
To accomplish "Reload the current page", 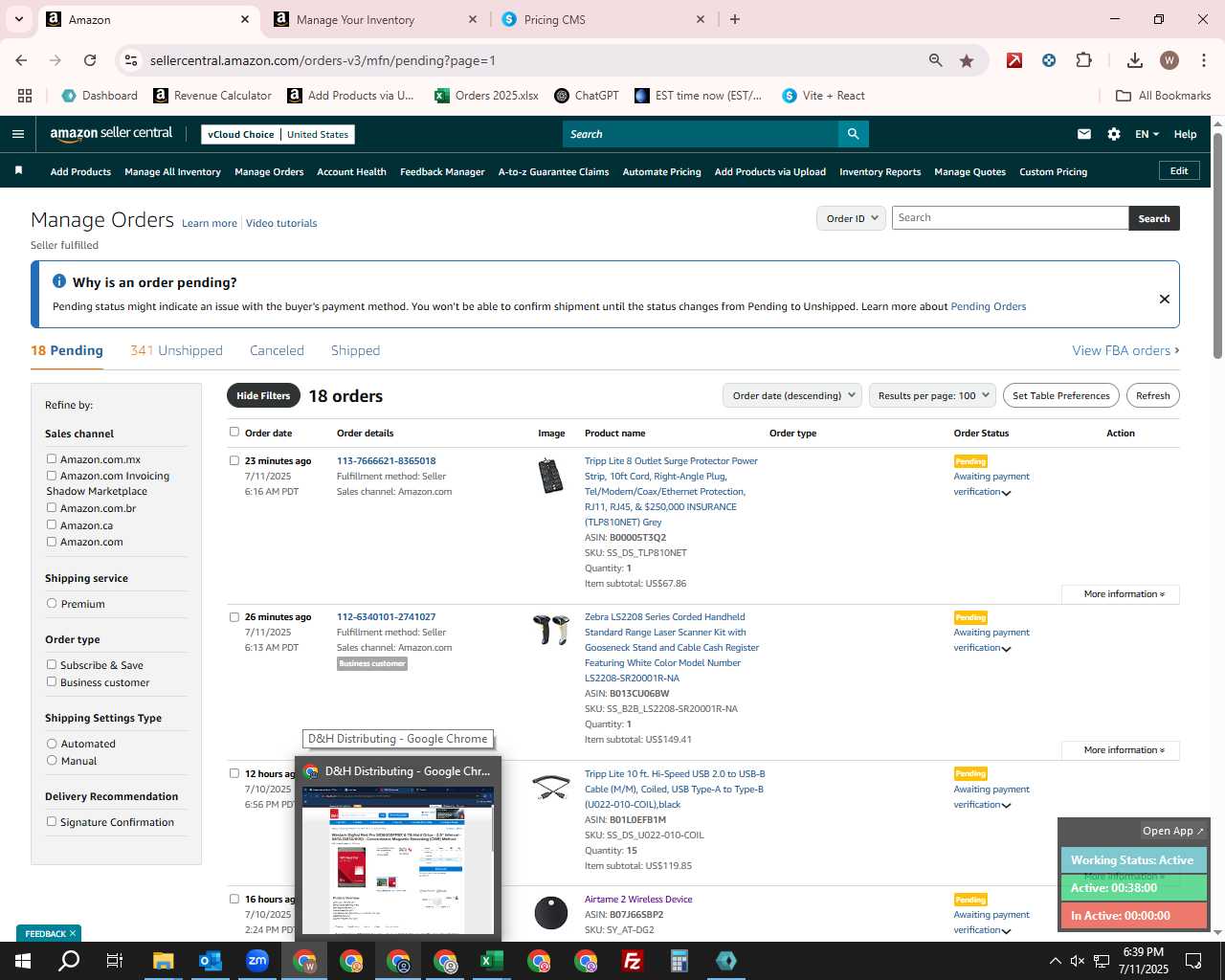I will pos(90,60).
